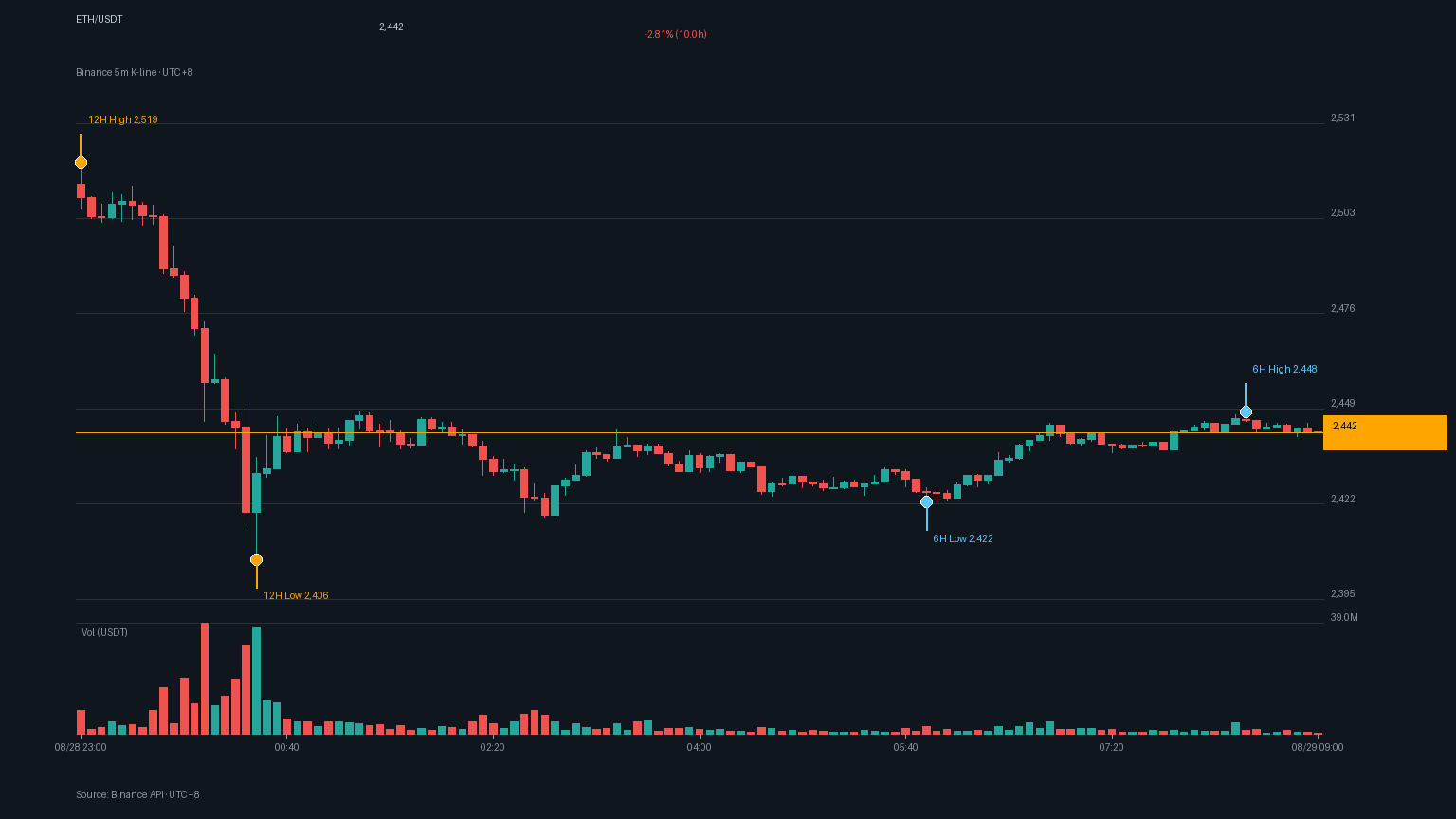Click the 07:20 time axis label
Viewport: 1456px width, 819px height.
click(1111, 747)
